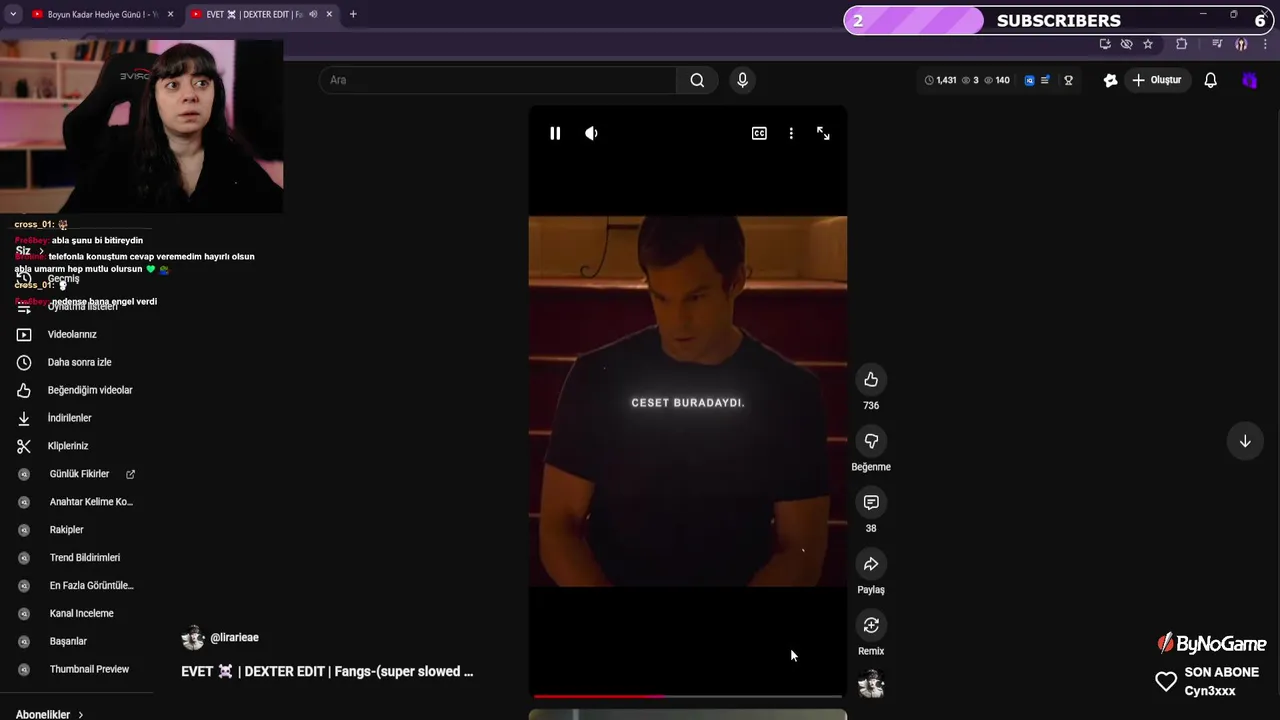Image resolution: width=1280 pixels, height=720 pixels.
Task: Open the vidIQ trophy icon
Action: [x=1068, y=80]
